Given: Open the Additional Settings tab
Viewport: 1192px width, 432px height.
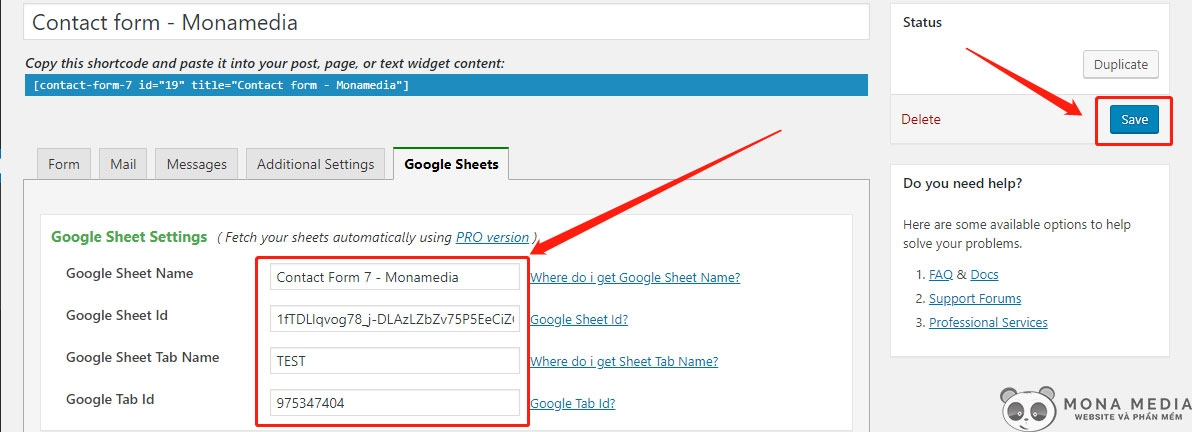Looking at the screenshot, I should 315,164.
